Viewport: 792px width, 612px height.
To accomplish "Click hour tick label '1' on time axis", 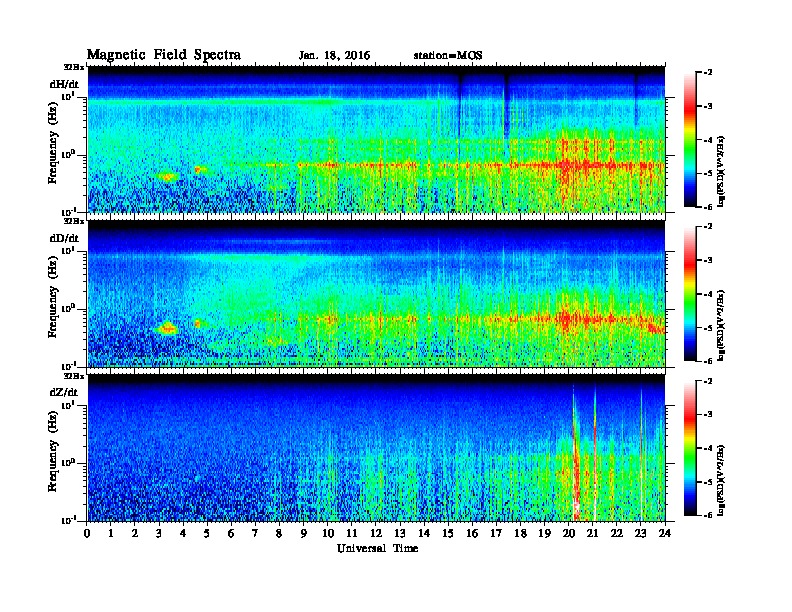I will pos(111,533).
